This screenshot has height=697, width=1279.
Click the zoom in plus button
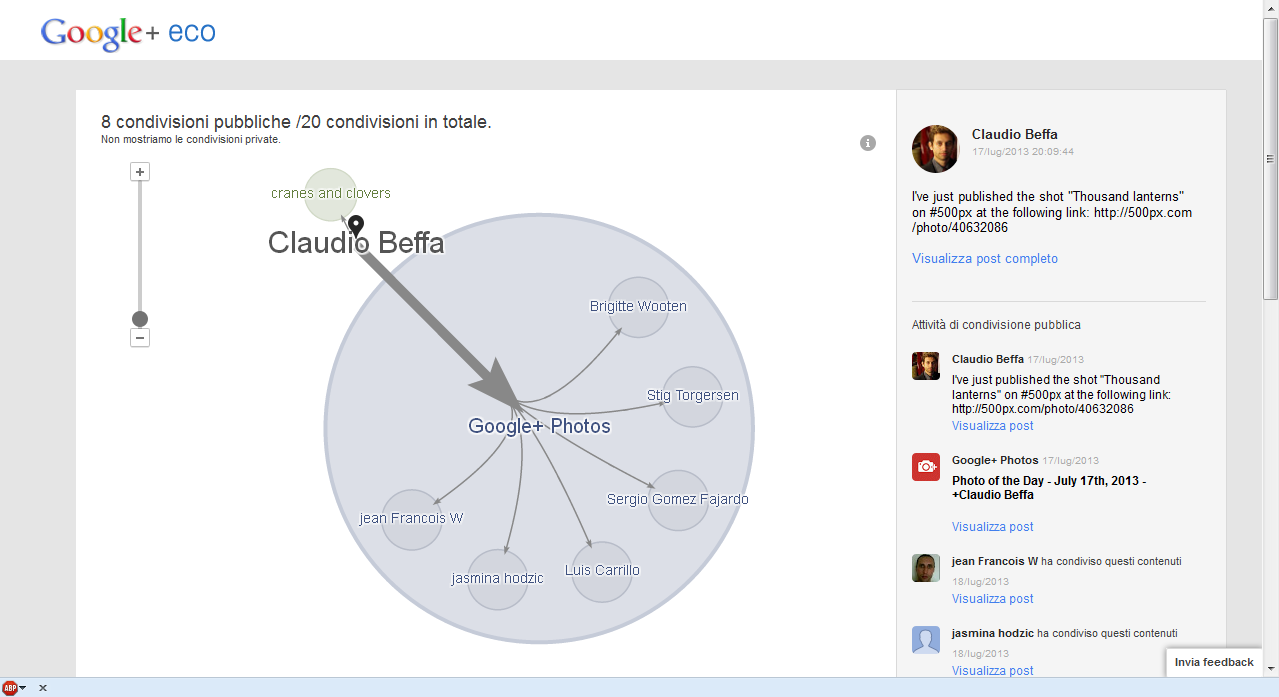click(140, 172)
